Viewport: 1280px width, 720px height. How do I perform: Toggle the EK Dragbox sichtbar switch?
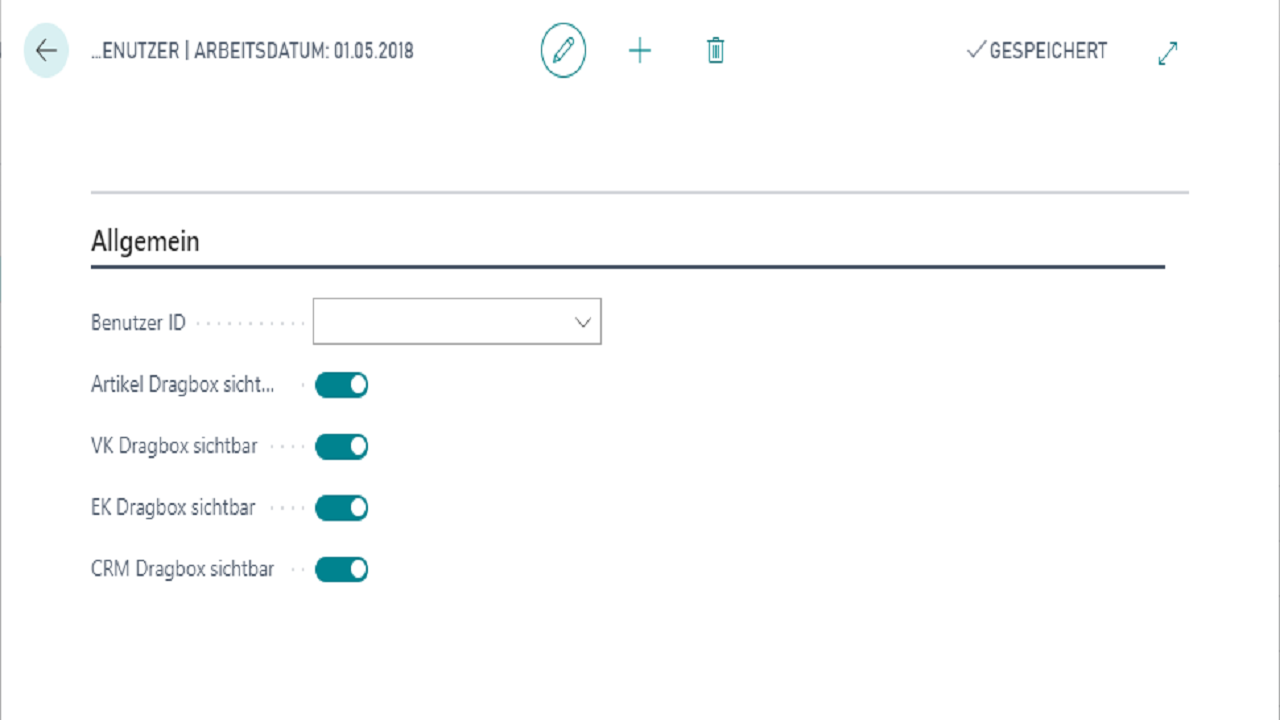[342, 508]
